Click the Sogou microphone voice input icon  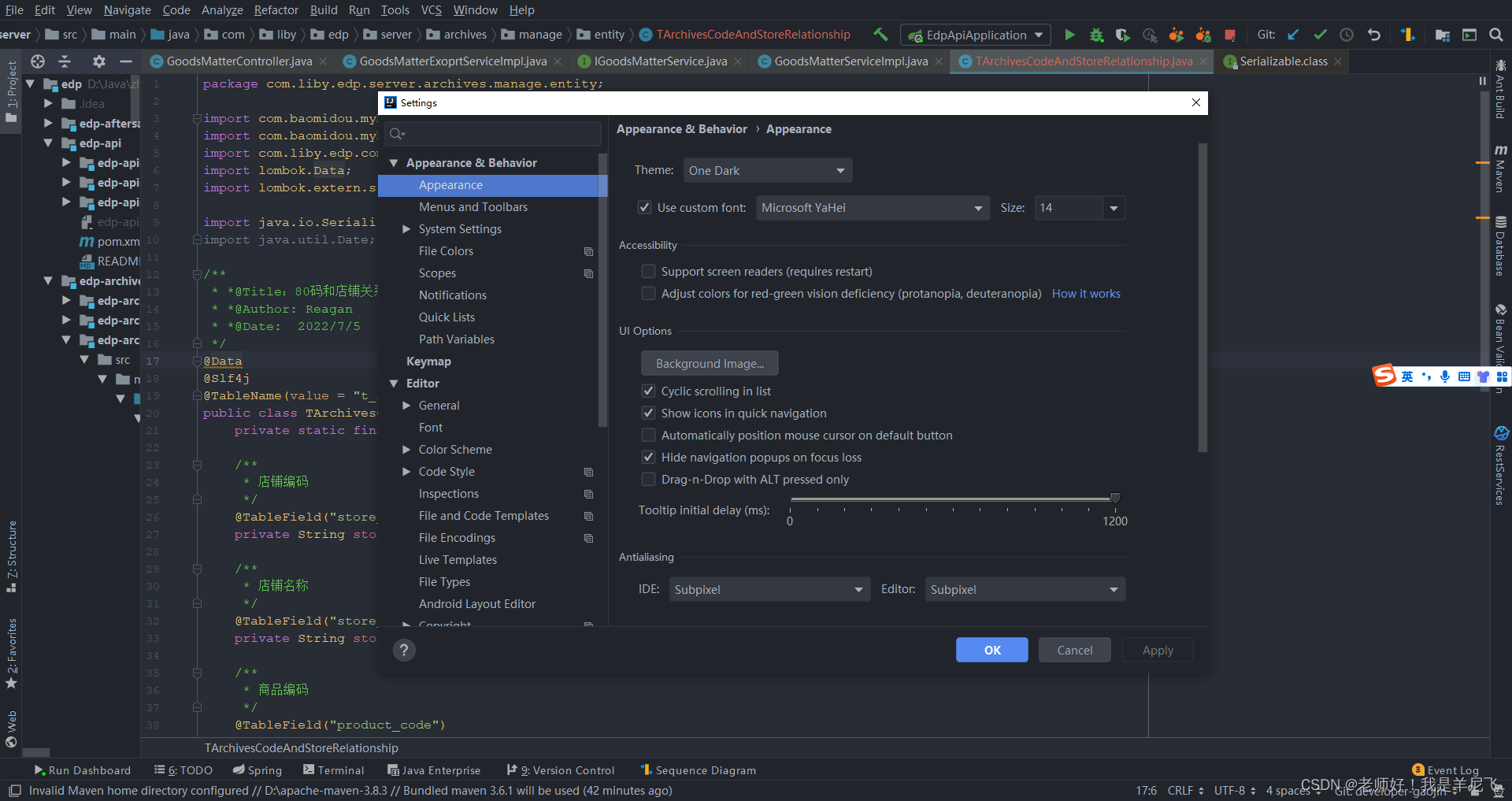point(1445,376)
